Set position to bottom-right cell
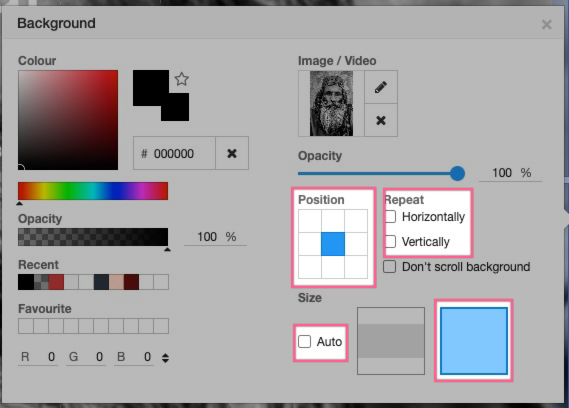This screenshot has height=408, width=569. tap(356, 267)
